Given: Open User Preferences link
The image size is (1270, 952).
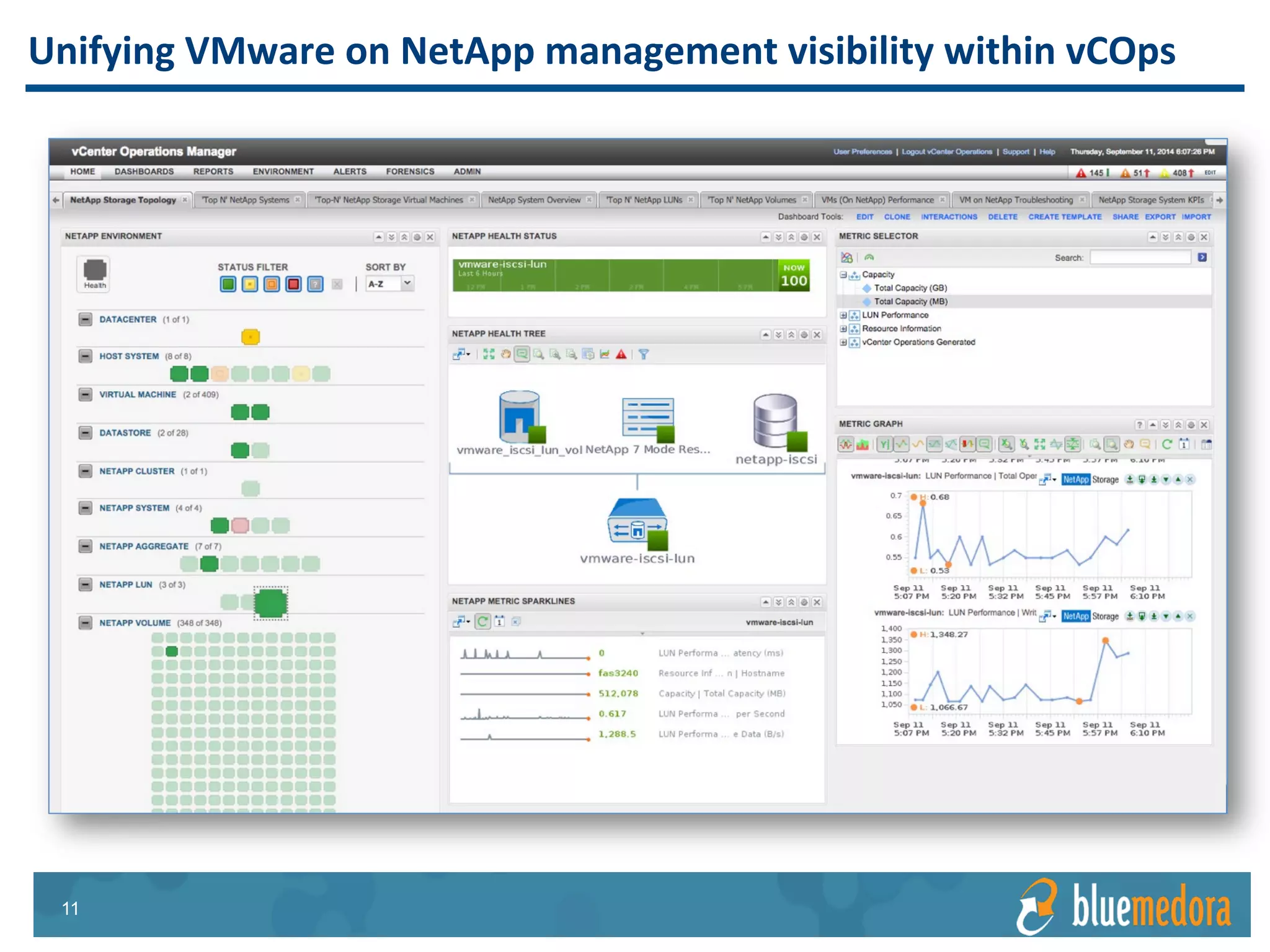Looking at the screenshot, I should [x=863, y=151].
